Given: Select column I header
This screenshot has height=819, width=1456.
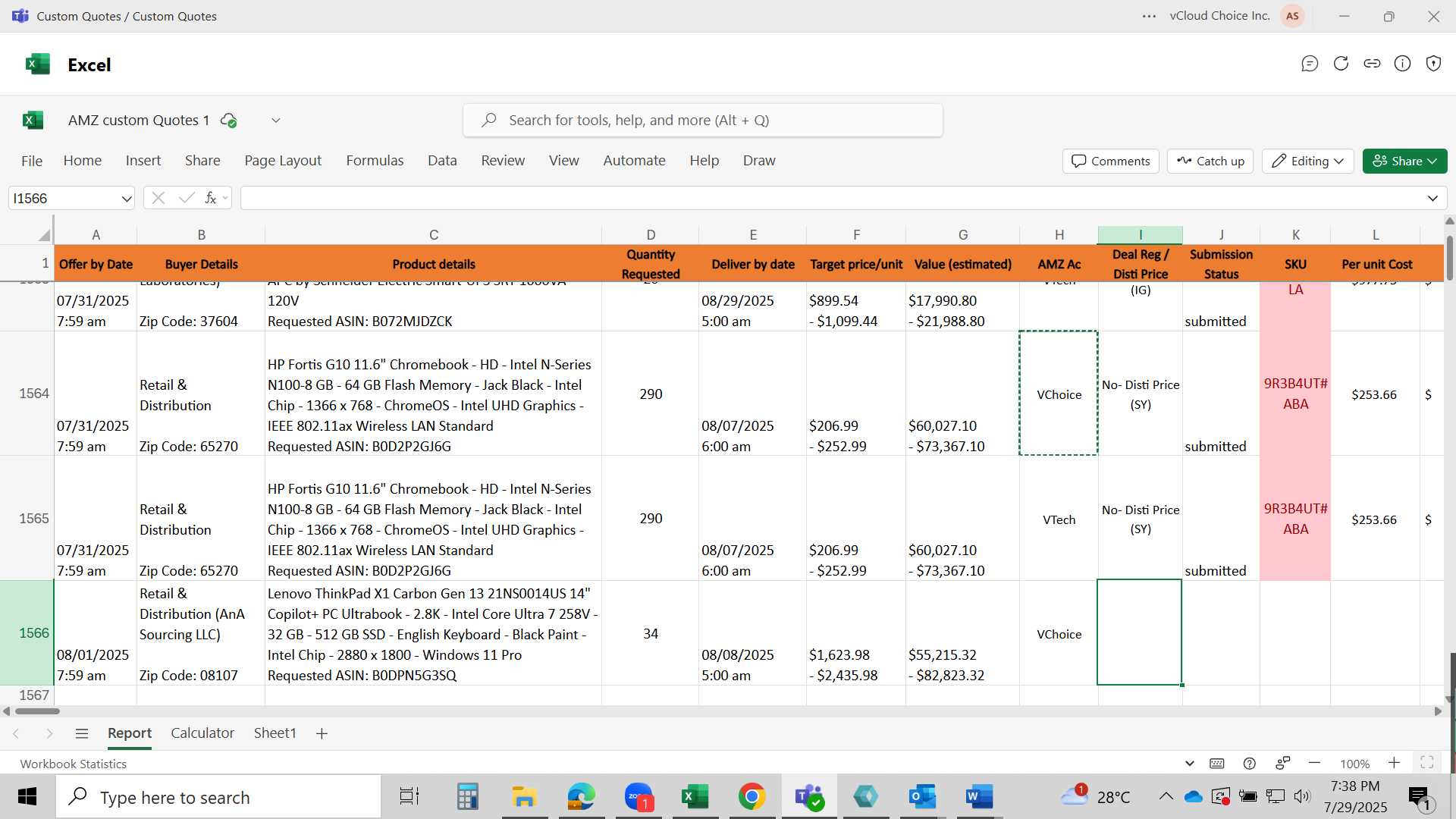Looking at the screenshot, I should point(1140,235).
